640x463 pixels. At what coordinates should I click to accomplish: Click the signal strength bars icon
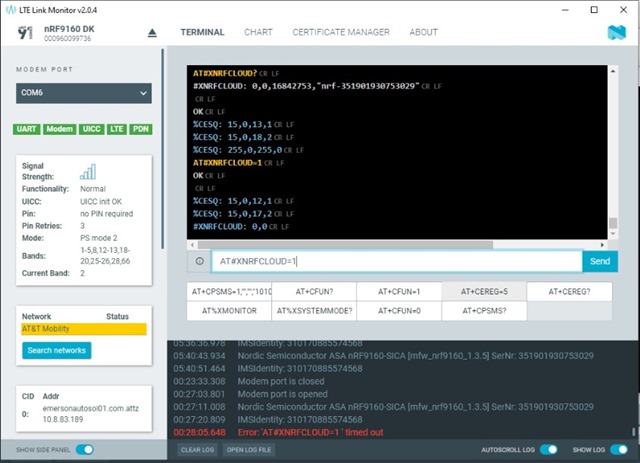coord(88,172)
